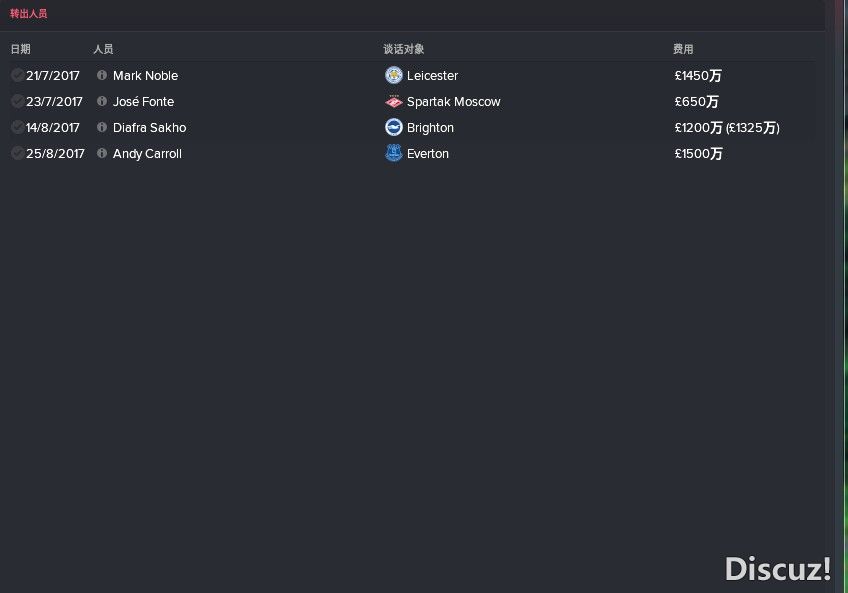This screenshot has height=593, width=848.
Task: Toggle the checkmark for the 21/7/2017 transfer
Action: pos(17,75)
